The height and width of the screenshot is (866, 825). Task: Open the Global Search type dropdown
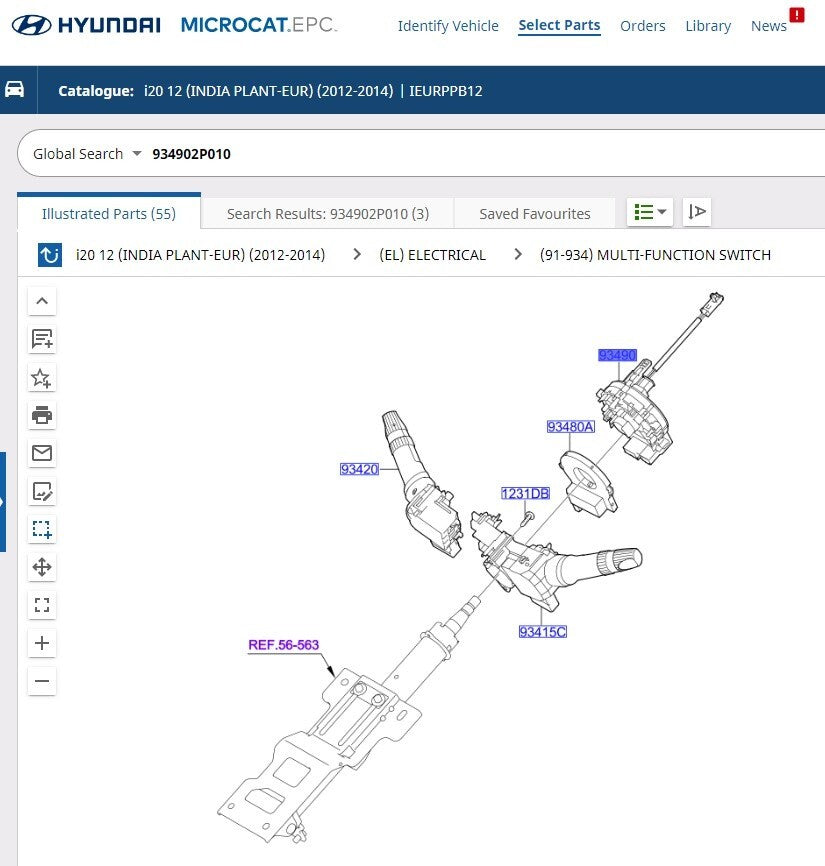point(87,154)
